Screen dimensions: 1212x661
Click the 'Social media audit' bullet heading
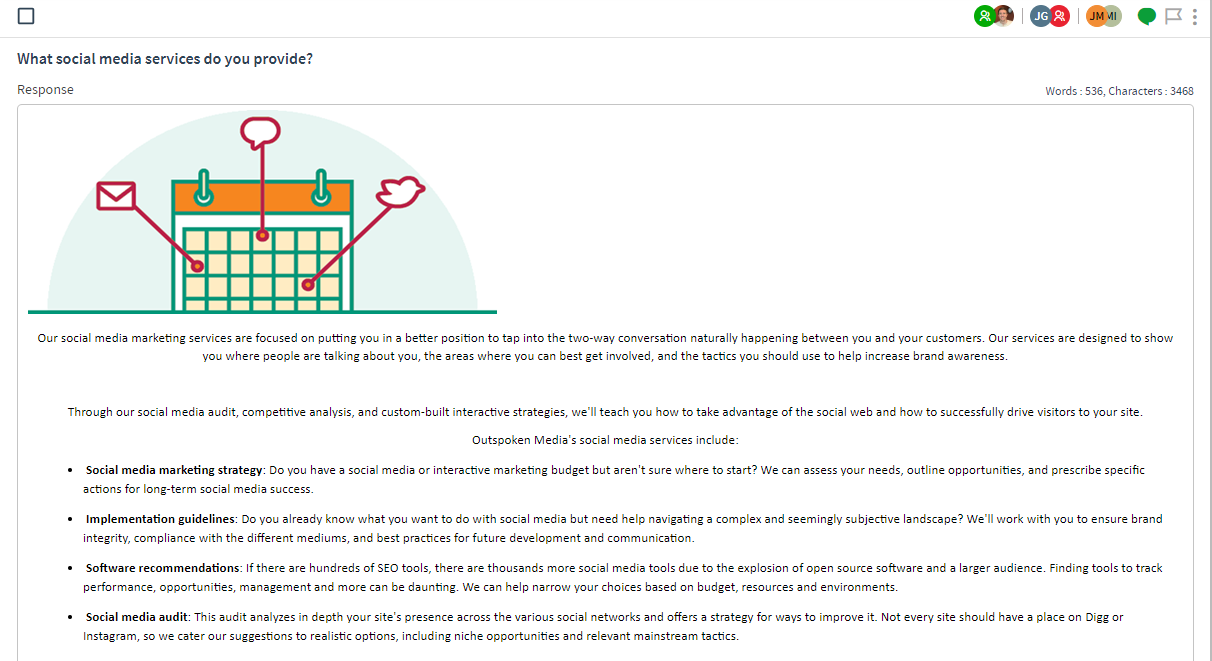pyautogui.click(x=137, y=617)
